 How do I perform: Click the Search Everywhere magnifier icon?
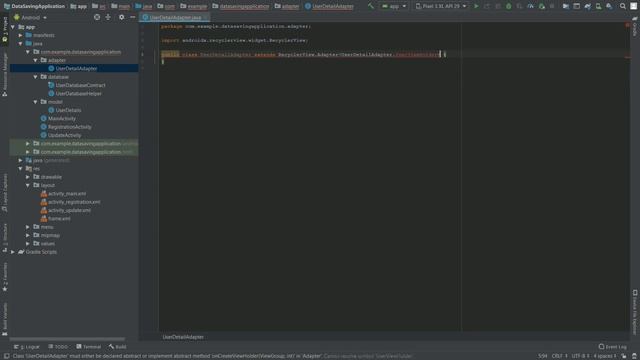[623, 6]
